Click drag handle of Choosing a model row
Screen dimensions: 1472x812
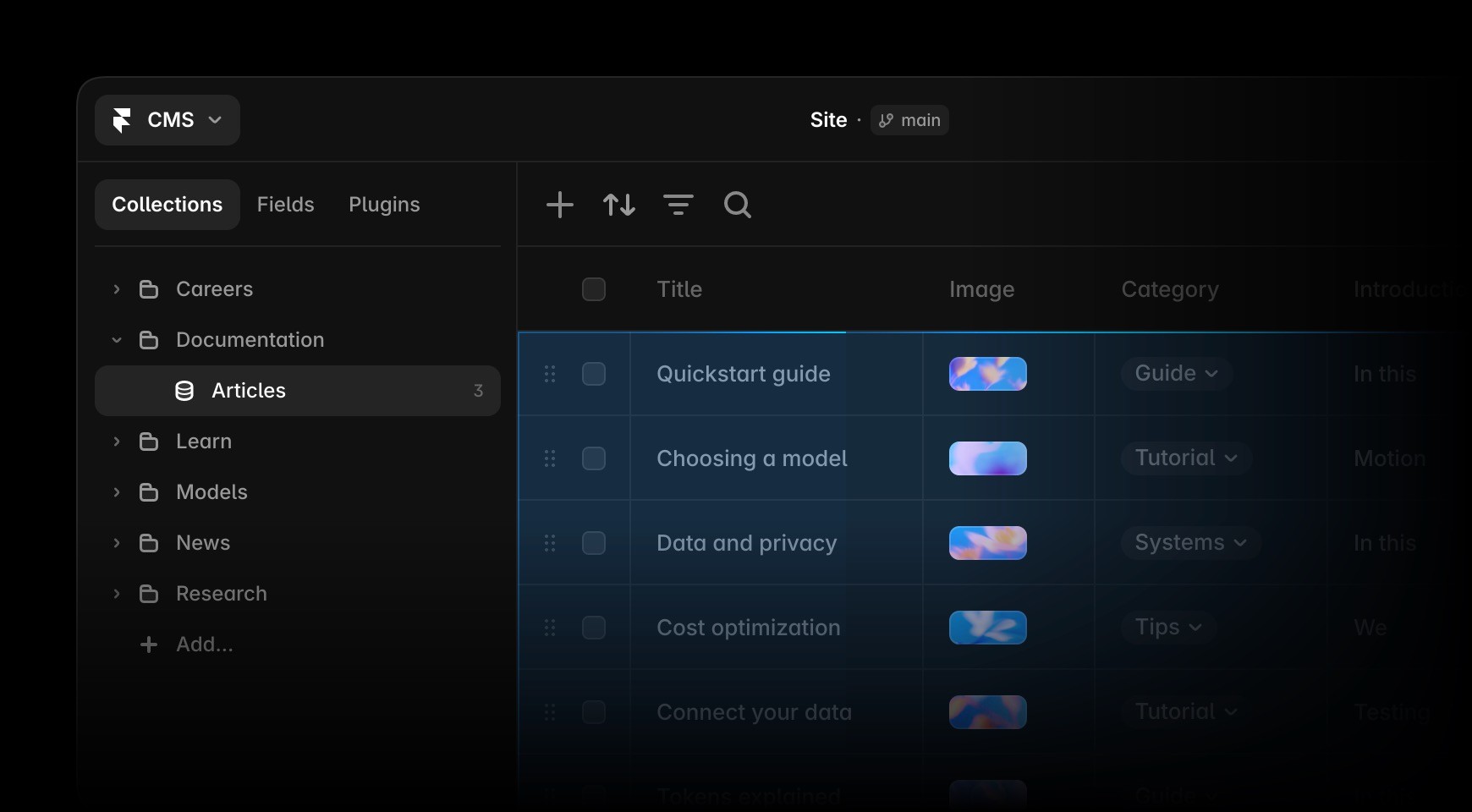click(550, 458)
